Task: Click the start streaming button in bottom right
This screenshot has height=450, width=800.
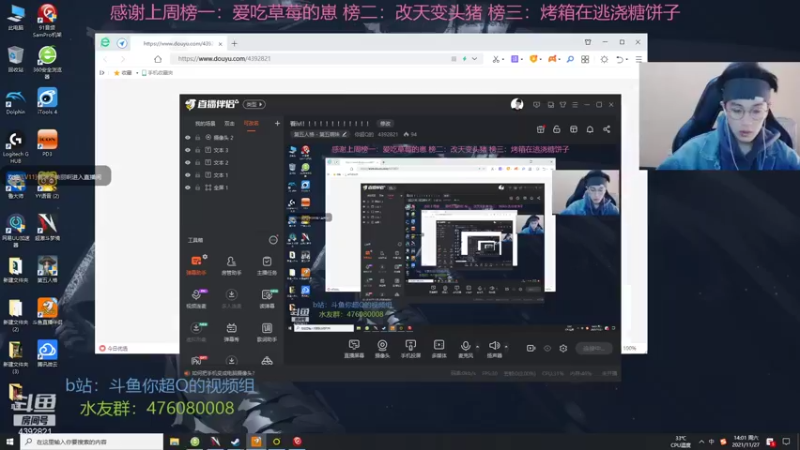Action: 594,348
